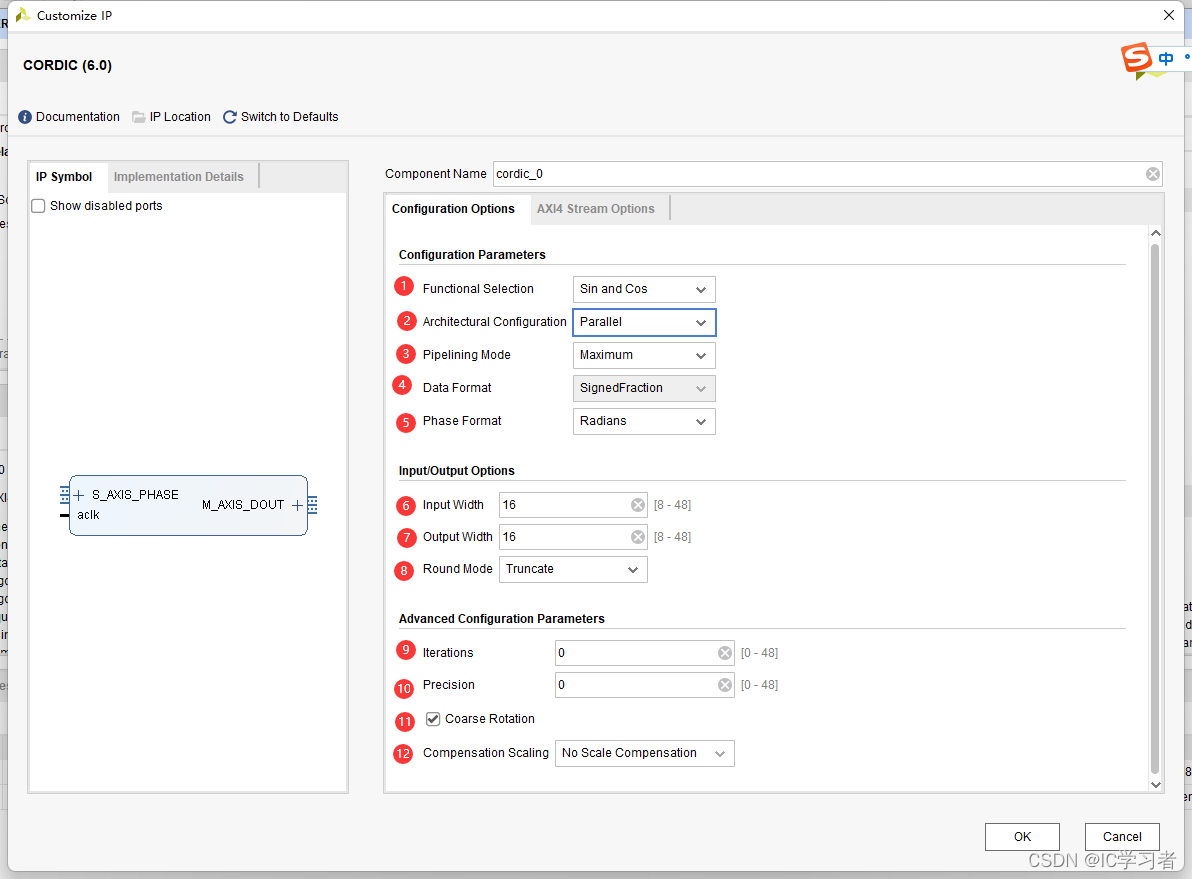This screenshot has height=879, width=1192.
Task: Open the Documentation link
Action: [78, 117]
